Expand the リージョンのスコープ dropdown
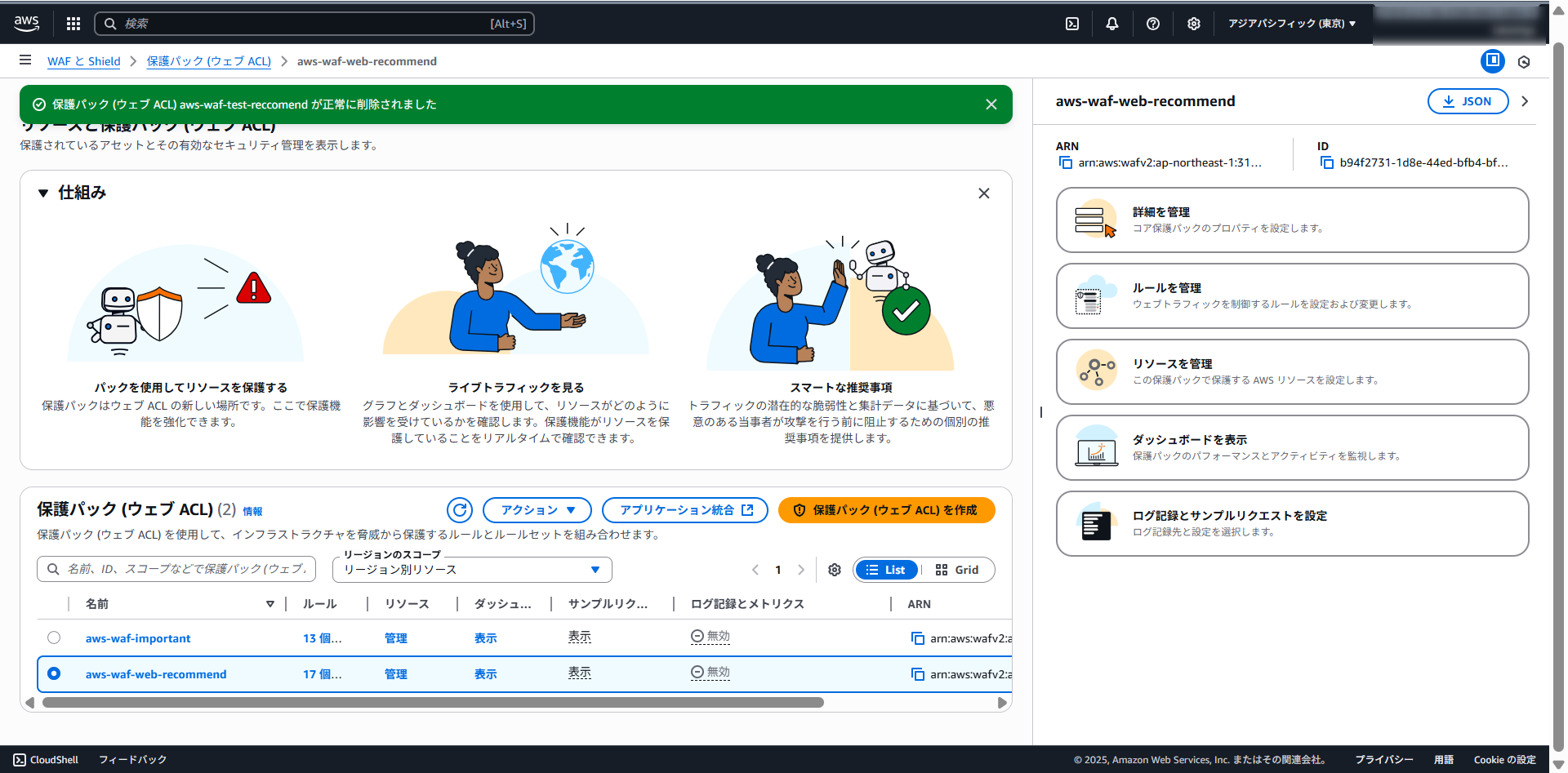 [x=472, y=570]
